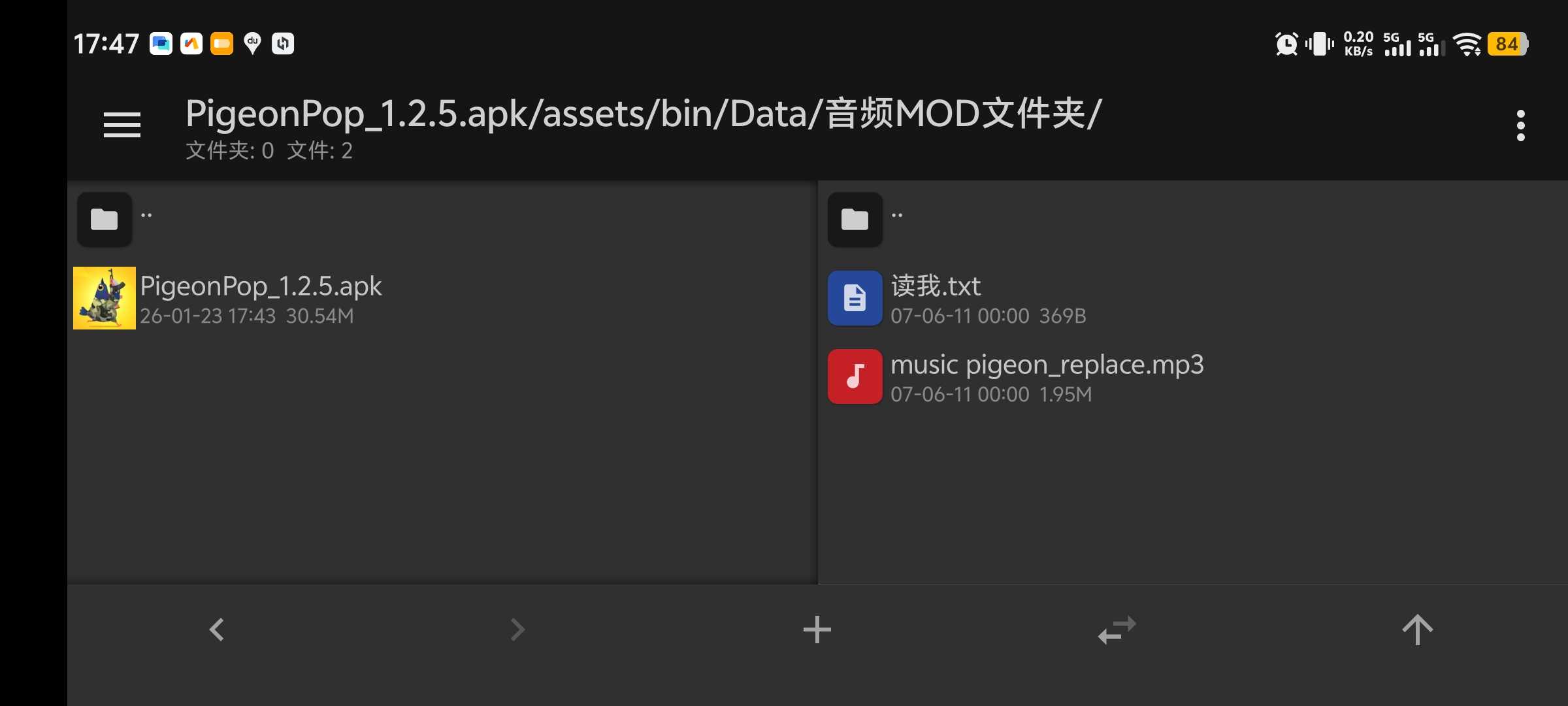Tap the red music note file icon

click(x=855, y=377)
